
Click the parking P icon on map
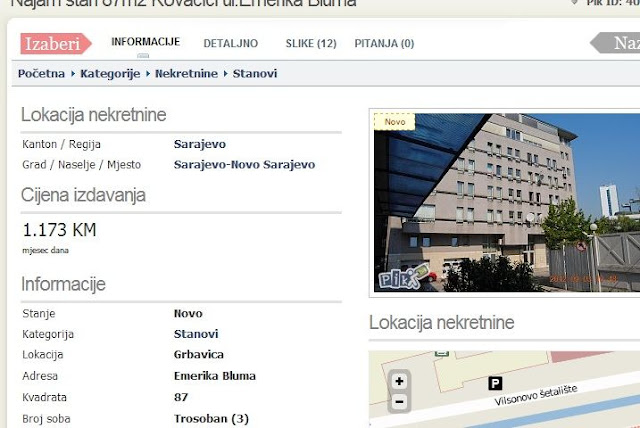495,384
